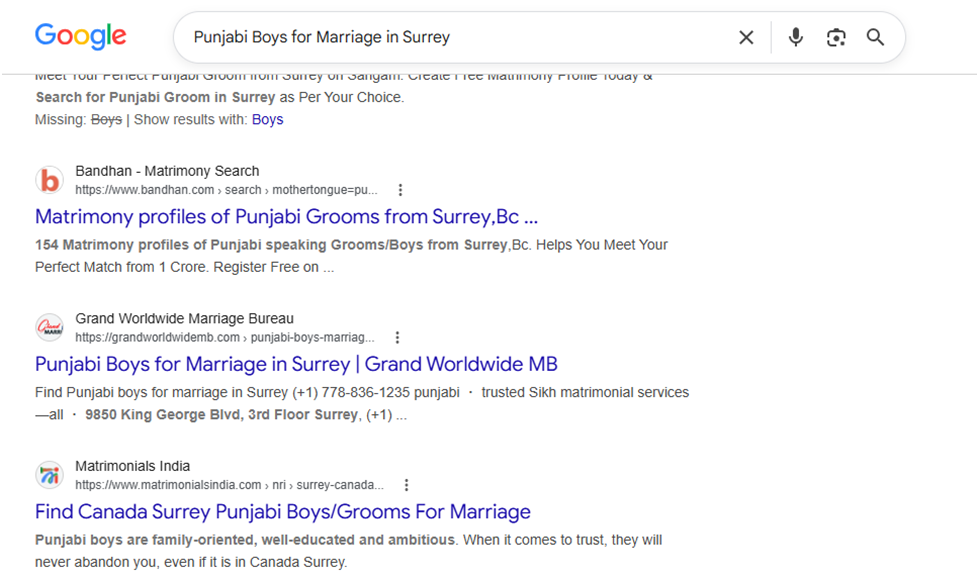Open more options for the Bandhan result
The height and width of the screenshot is (579, 979).
pyautogui.click(x=400, y=190)
